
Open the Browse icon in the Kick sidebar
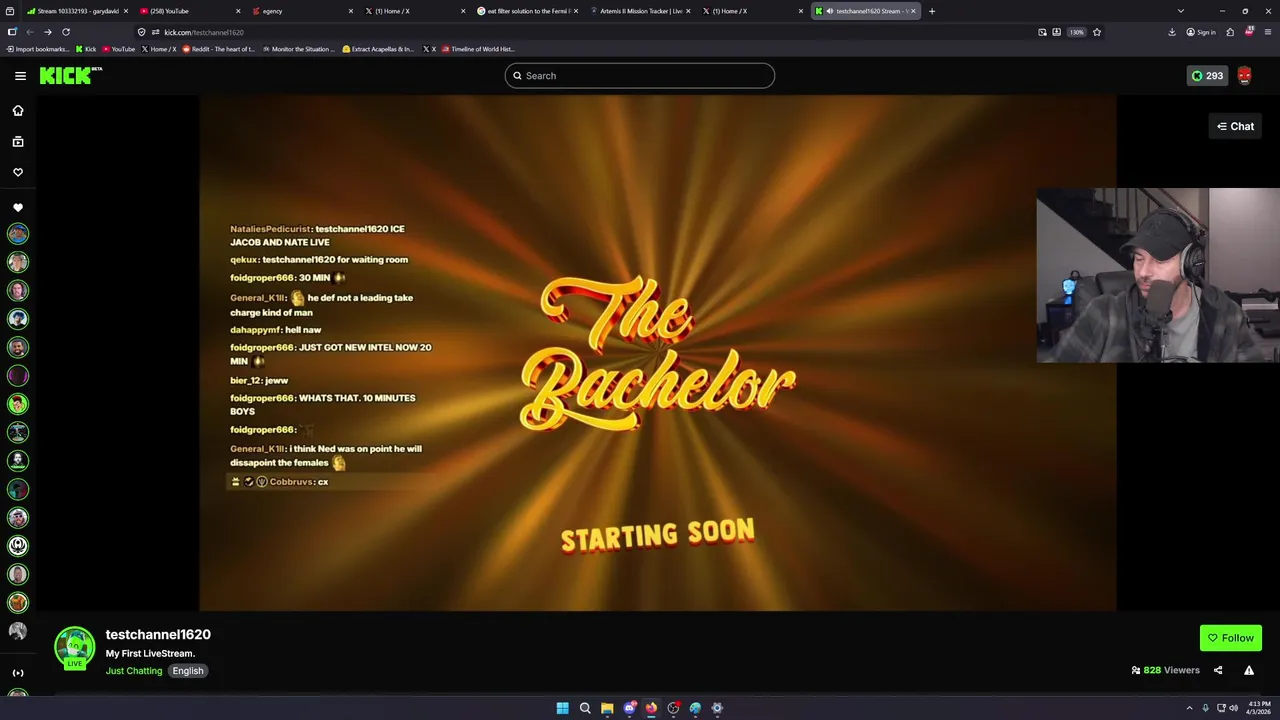pos(18,142)
